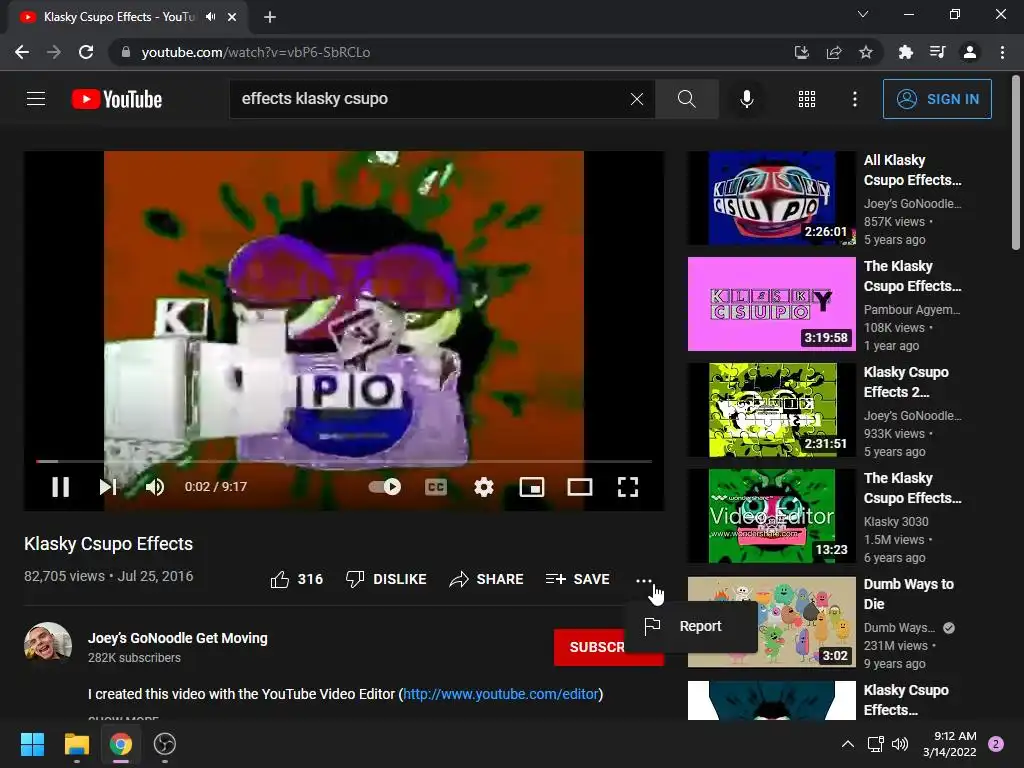
Task: Open Chrome extensions puzzle icon
Action: (905, 52)
